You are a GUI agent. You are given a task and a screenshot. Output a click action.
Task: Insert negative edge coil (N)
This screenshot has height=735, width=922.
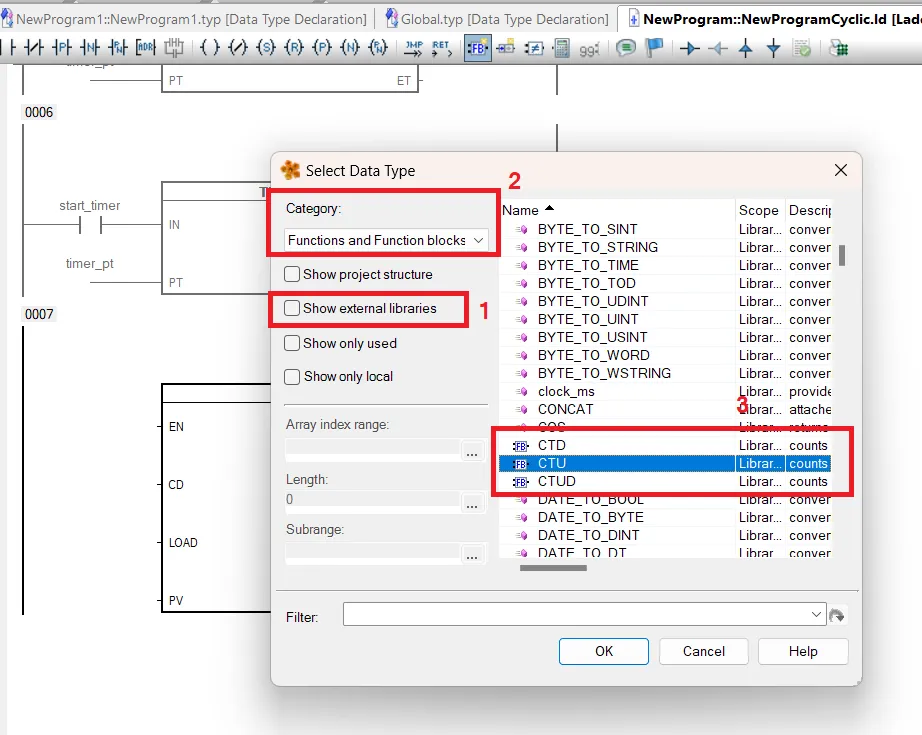point(350,48)
